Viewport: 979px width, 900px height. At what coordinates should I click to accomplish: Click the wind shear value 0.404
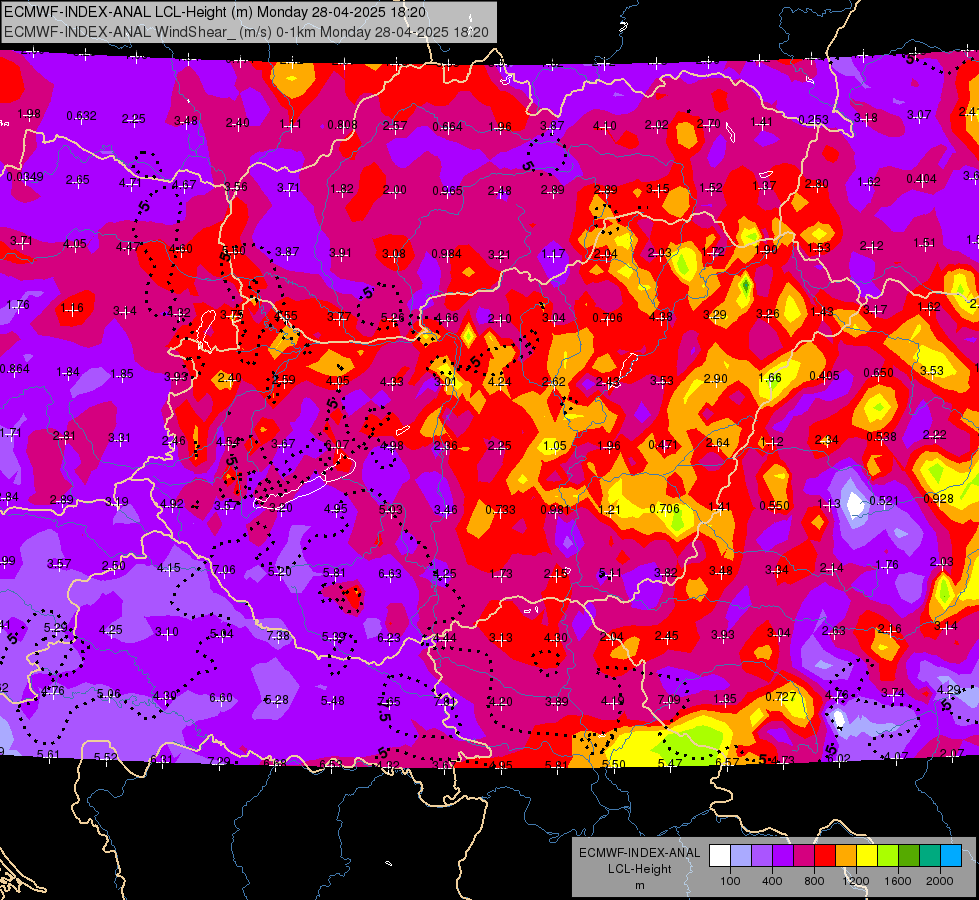click(922, 179)
